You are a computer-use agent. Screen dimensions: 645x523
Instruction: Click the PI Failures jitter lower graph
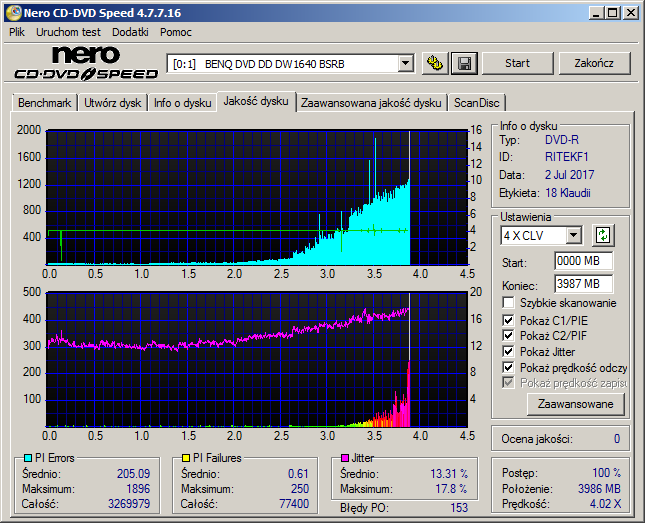pyautogui.click(x=257, y=359)
